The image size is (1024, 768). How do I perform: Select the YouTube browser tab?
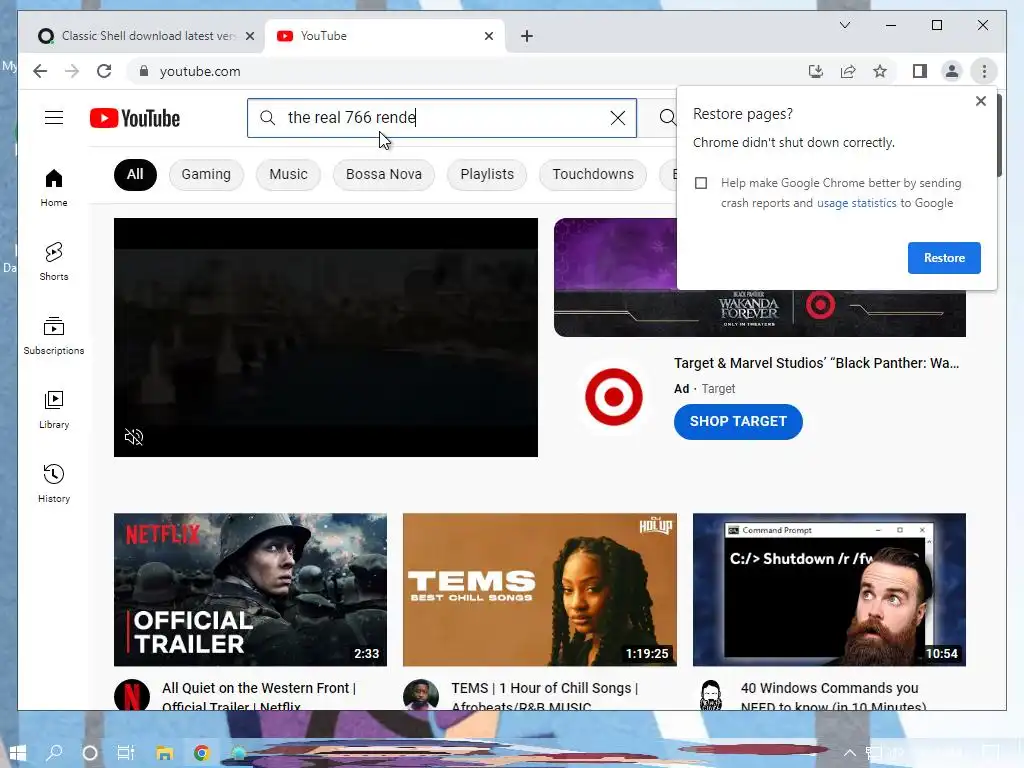(385, 36)
